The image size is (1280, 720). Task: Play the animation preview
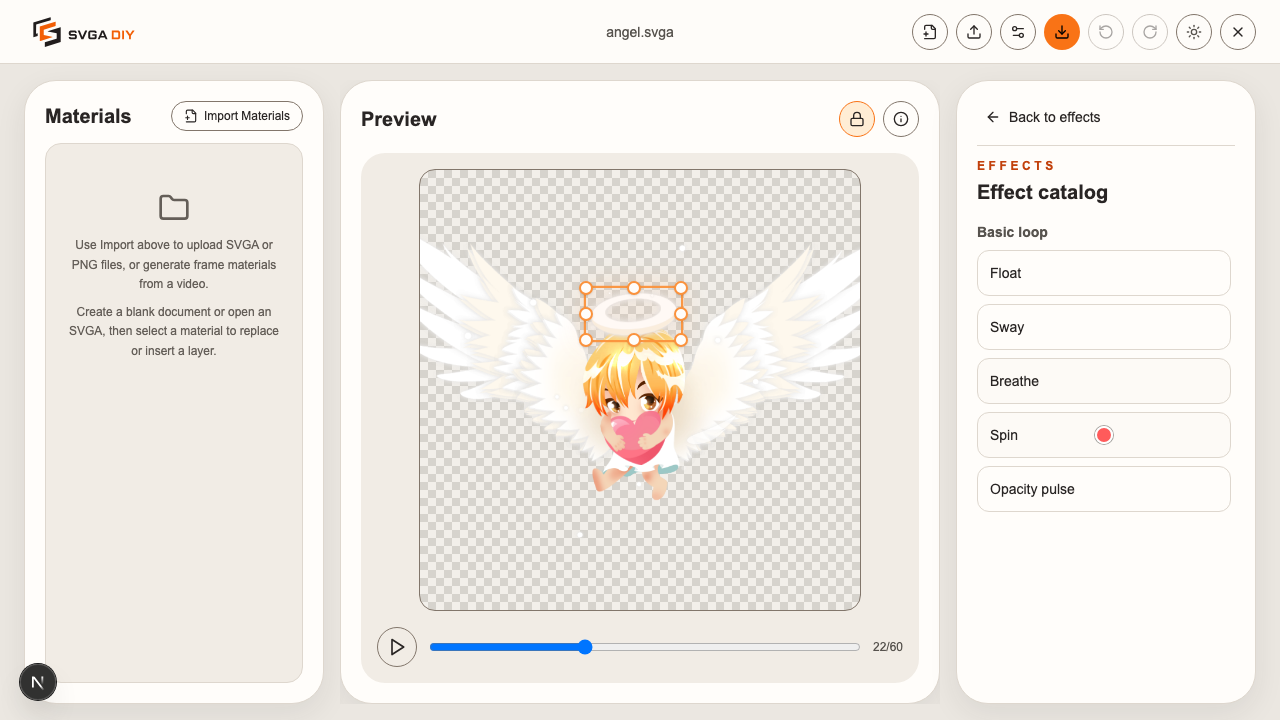[x=397, y=647]
